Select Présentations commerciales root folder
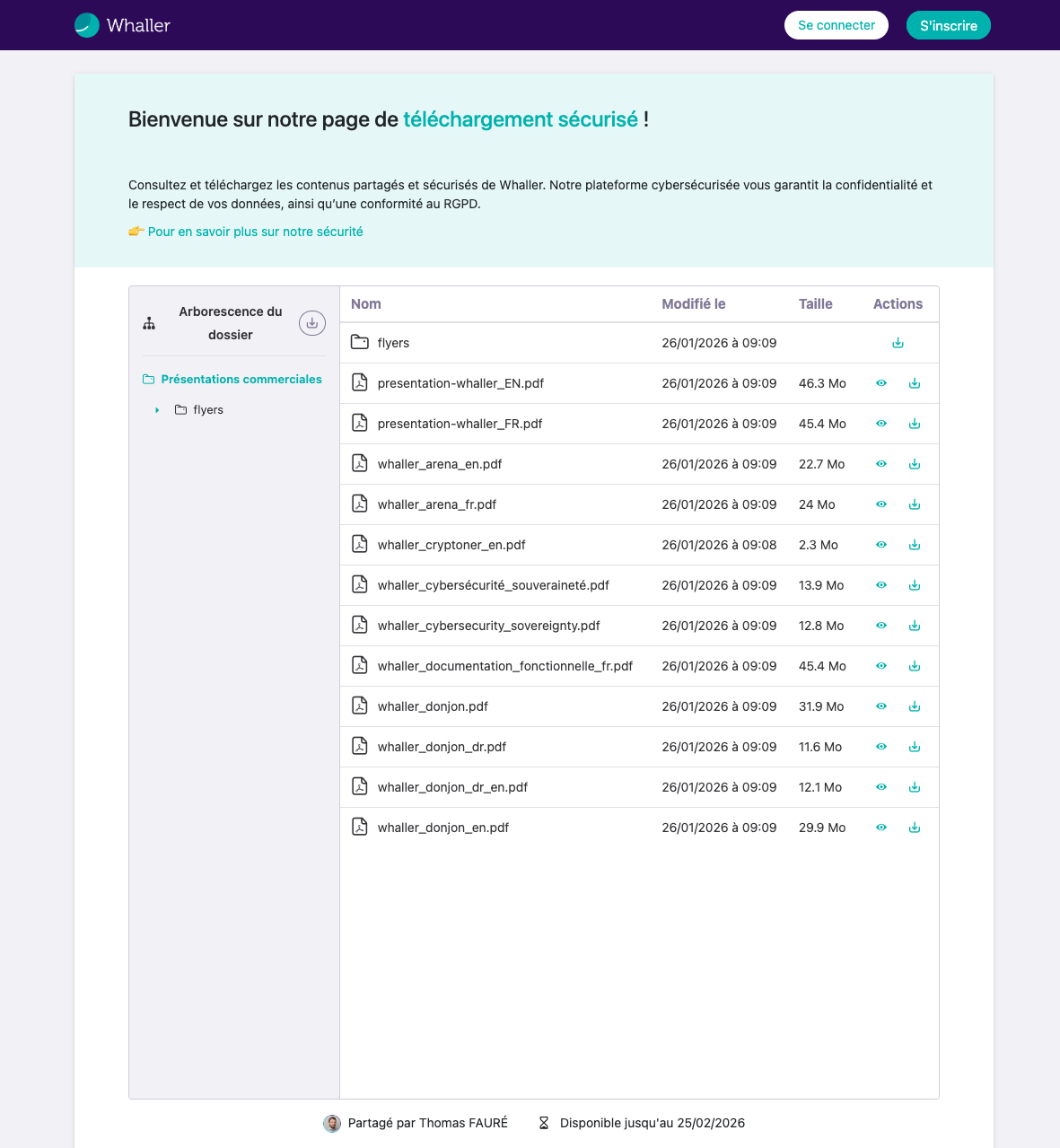 pyautogui.click(x=241, y=380)
